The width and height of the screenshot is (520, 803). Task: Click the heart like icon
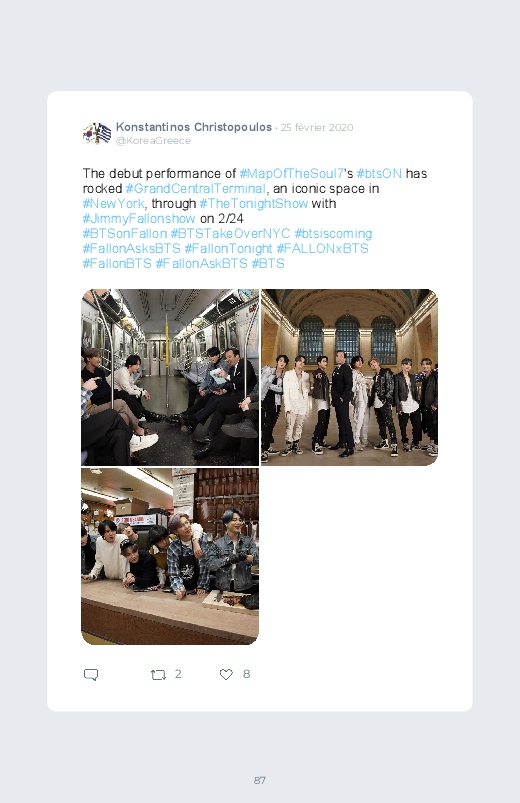pyautogui.click(x=226, y=674)
